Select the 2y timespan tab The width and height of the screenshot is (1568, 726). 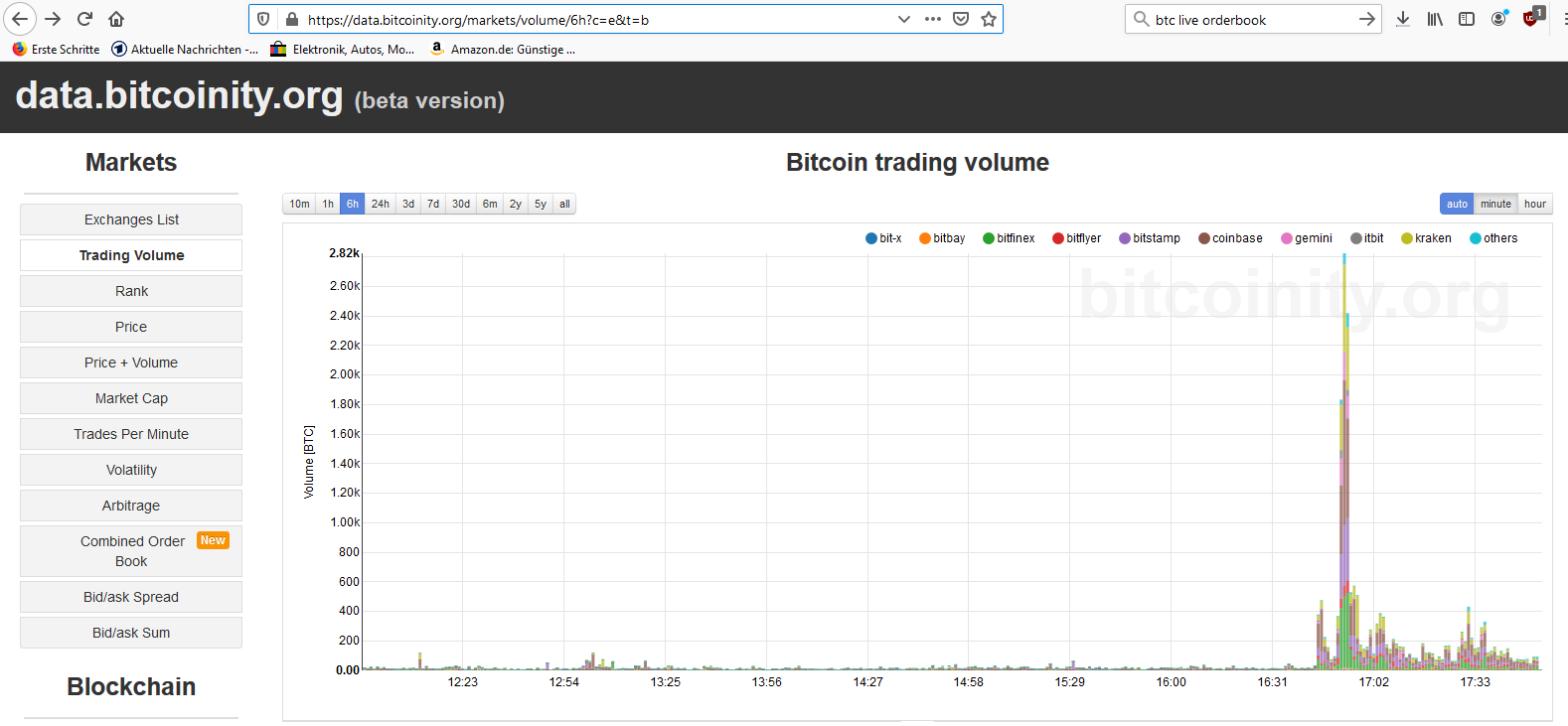click(x=516, y=204)
